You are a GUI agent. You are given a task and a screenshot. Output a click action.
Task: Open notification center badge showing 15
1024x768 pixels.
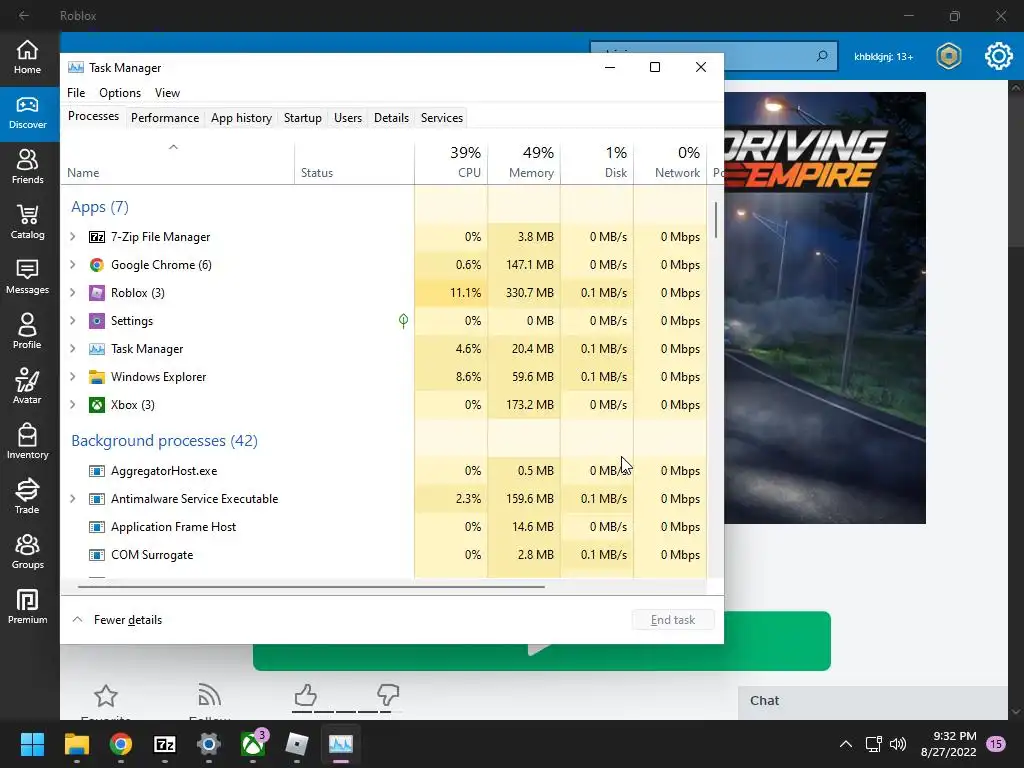[996, 744]
